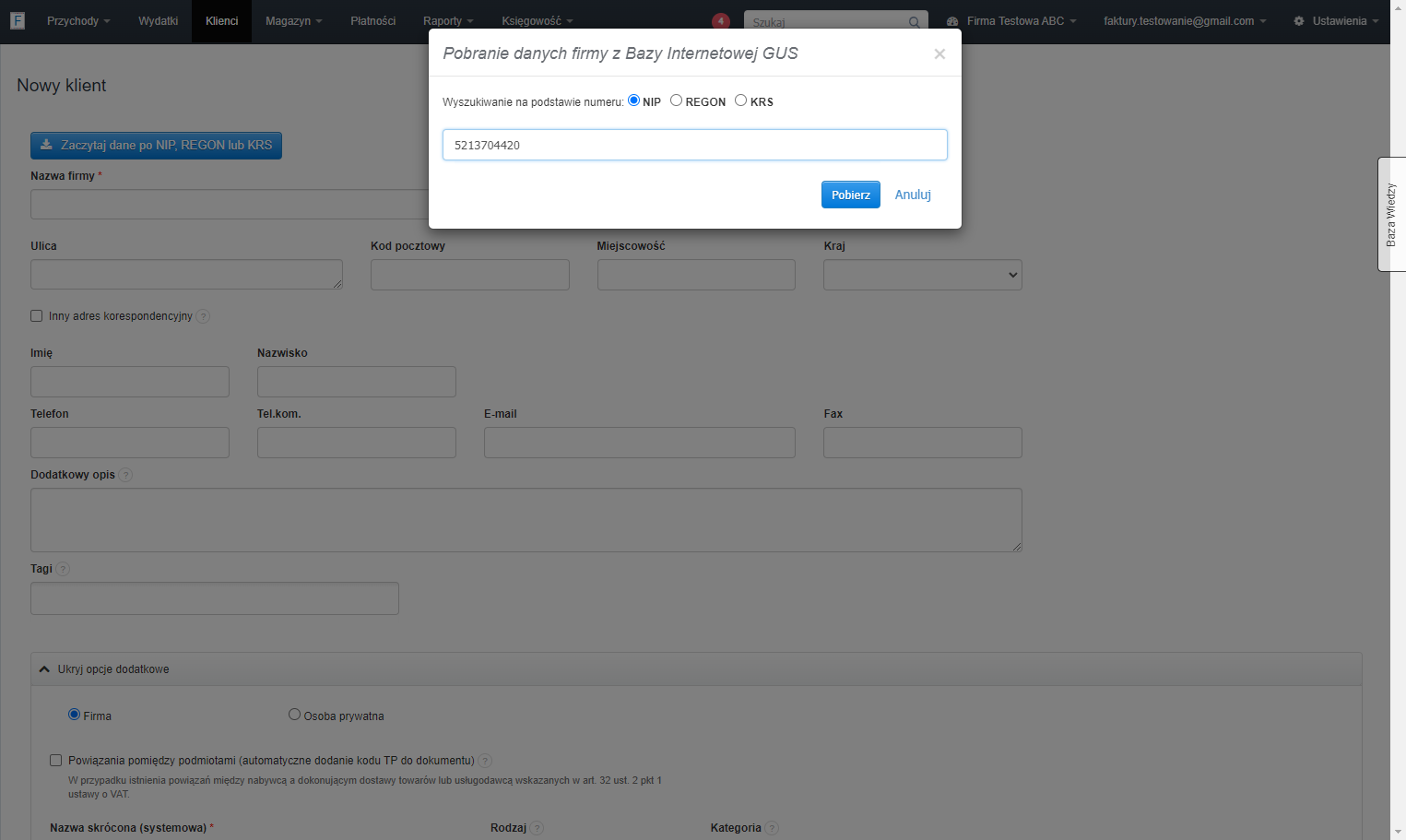Open the Raporty dropdown menu
The image size is (1406, 840).
tap(448, 21)
